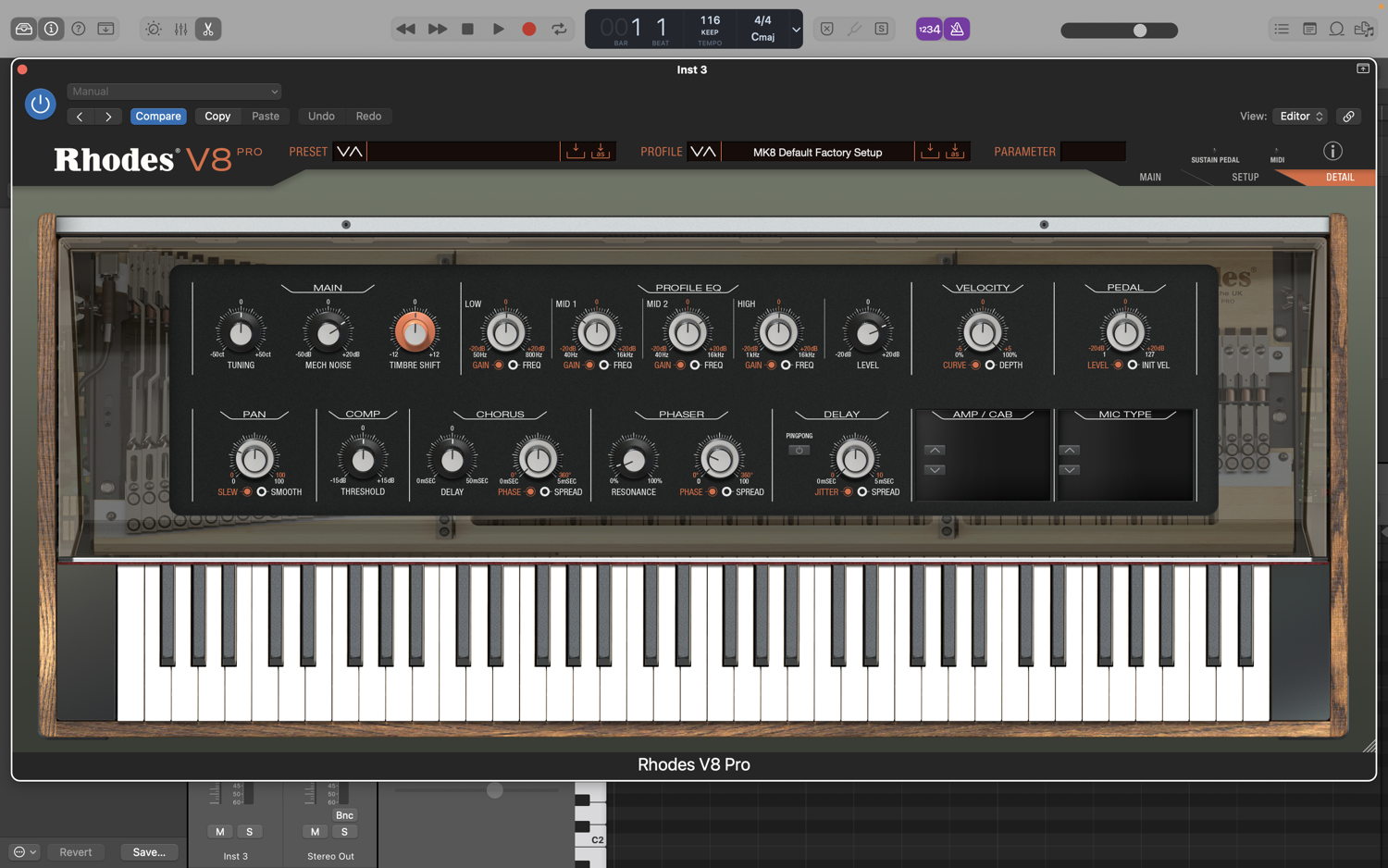Open the media Browsers icon
The width and height of the screenshot is (1388, 868).
1364,29
